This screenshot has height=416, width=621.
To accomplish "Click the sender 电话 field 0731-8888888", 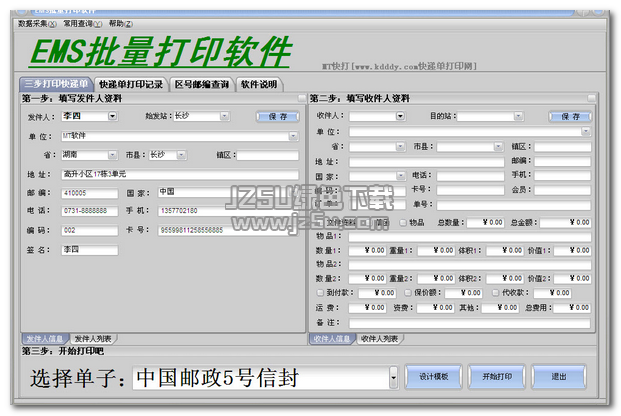I will 90,211.
